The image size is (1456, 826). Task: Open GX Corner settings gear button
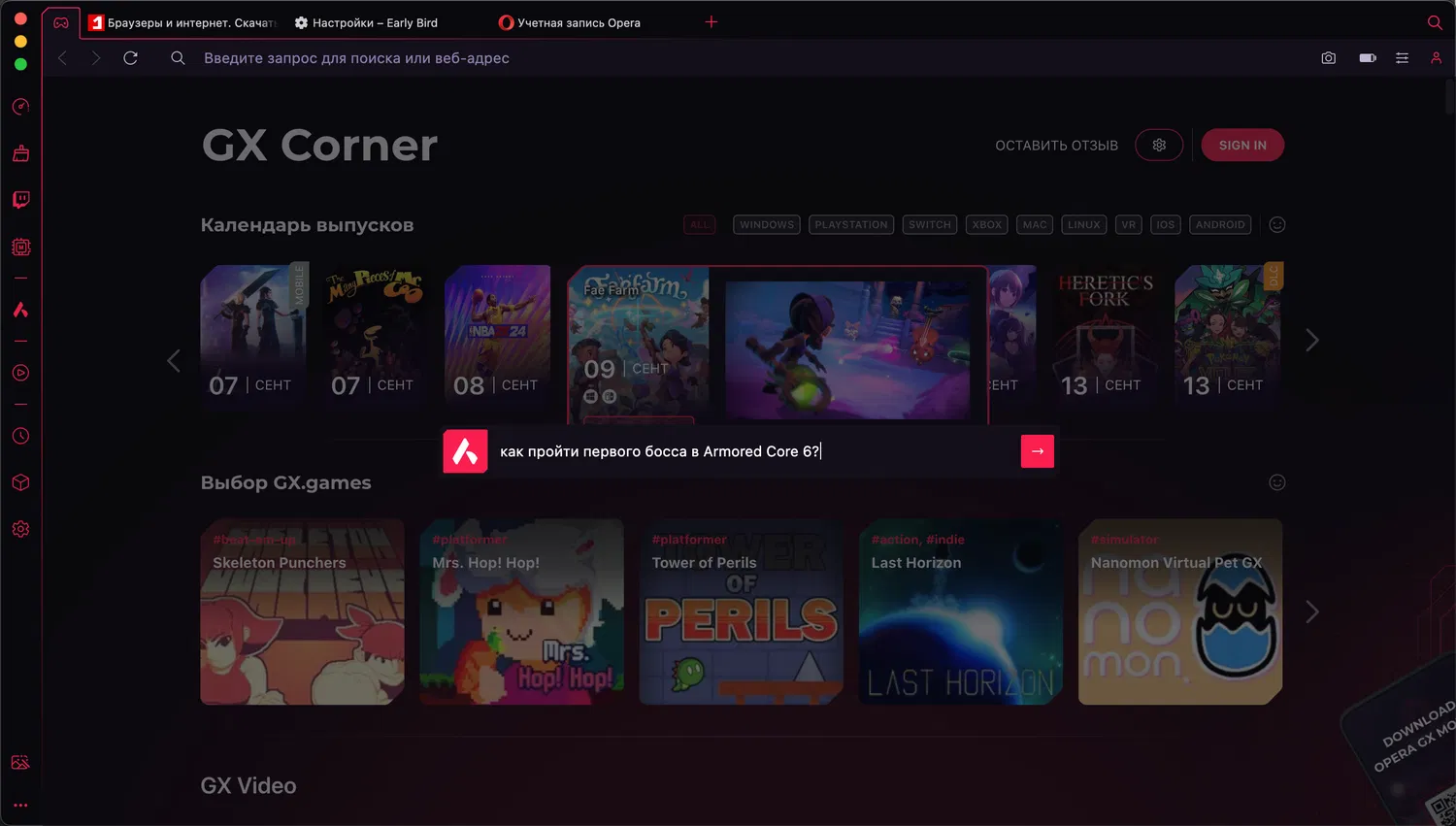(1159, 146)
